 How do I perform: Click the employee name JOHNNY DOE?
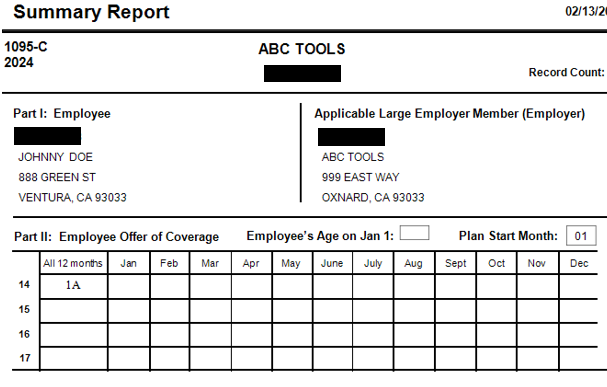[55, 157]
